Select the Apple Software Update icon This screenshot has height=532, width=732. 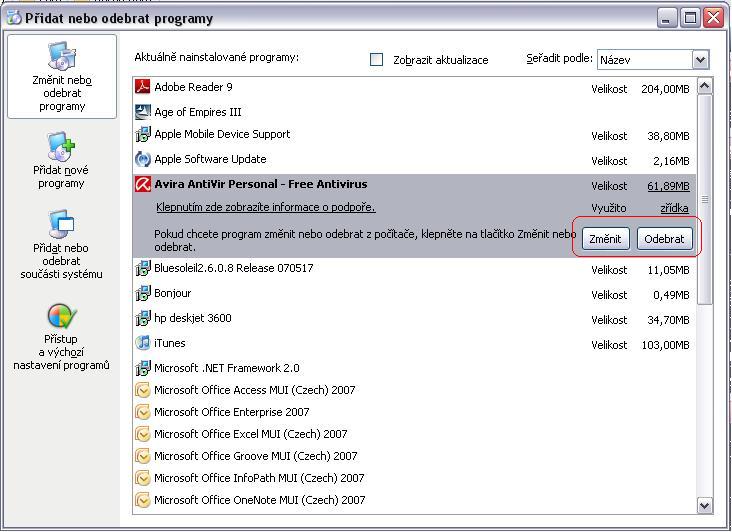click(x=143, y=159)
